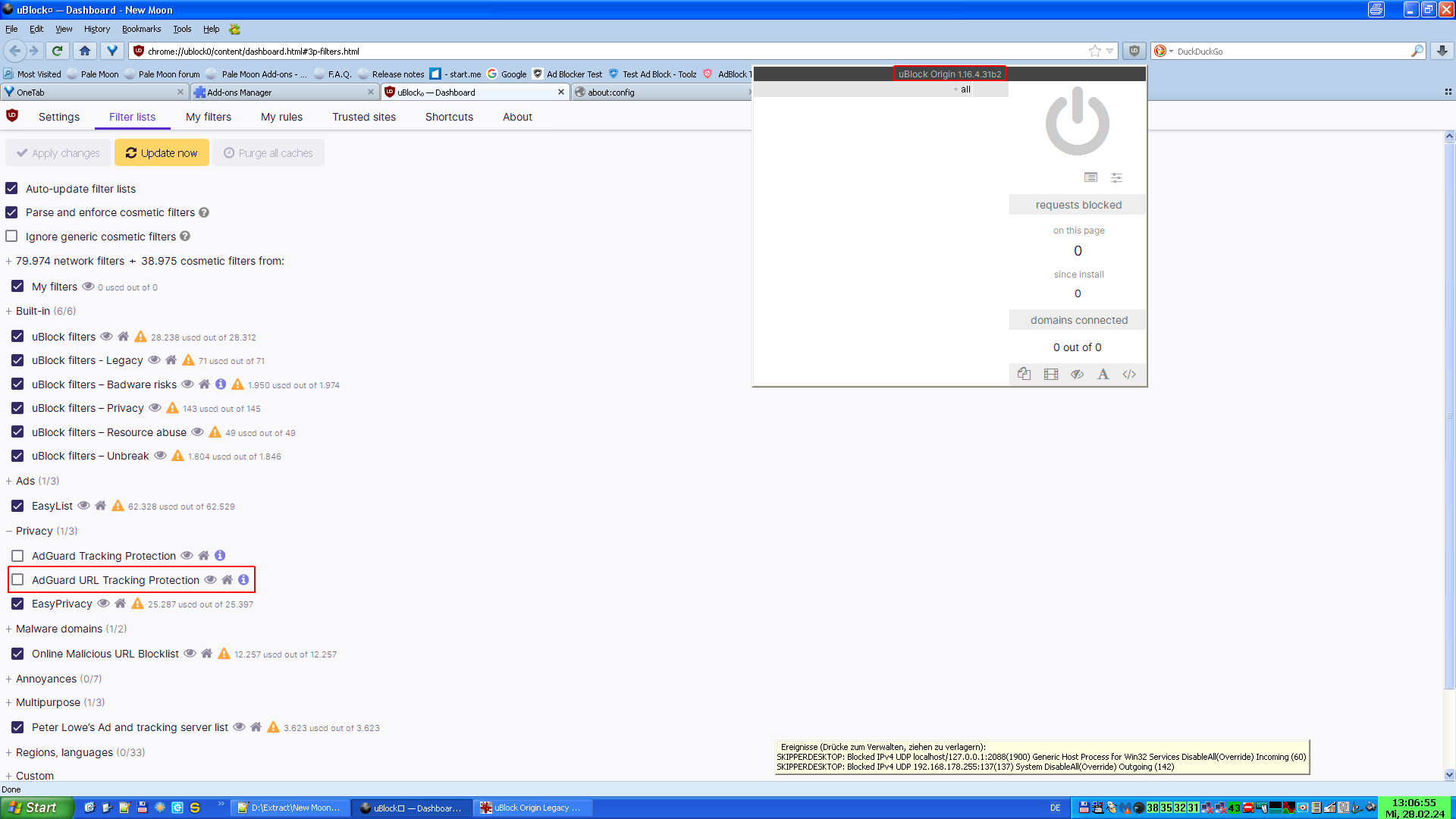The image size is (1456, 819).
Task: Open the URL history dropdown arrow
Action: point(1109,51)
